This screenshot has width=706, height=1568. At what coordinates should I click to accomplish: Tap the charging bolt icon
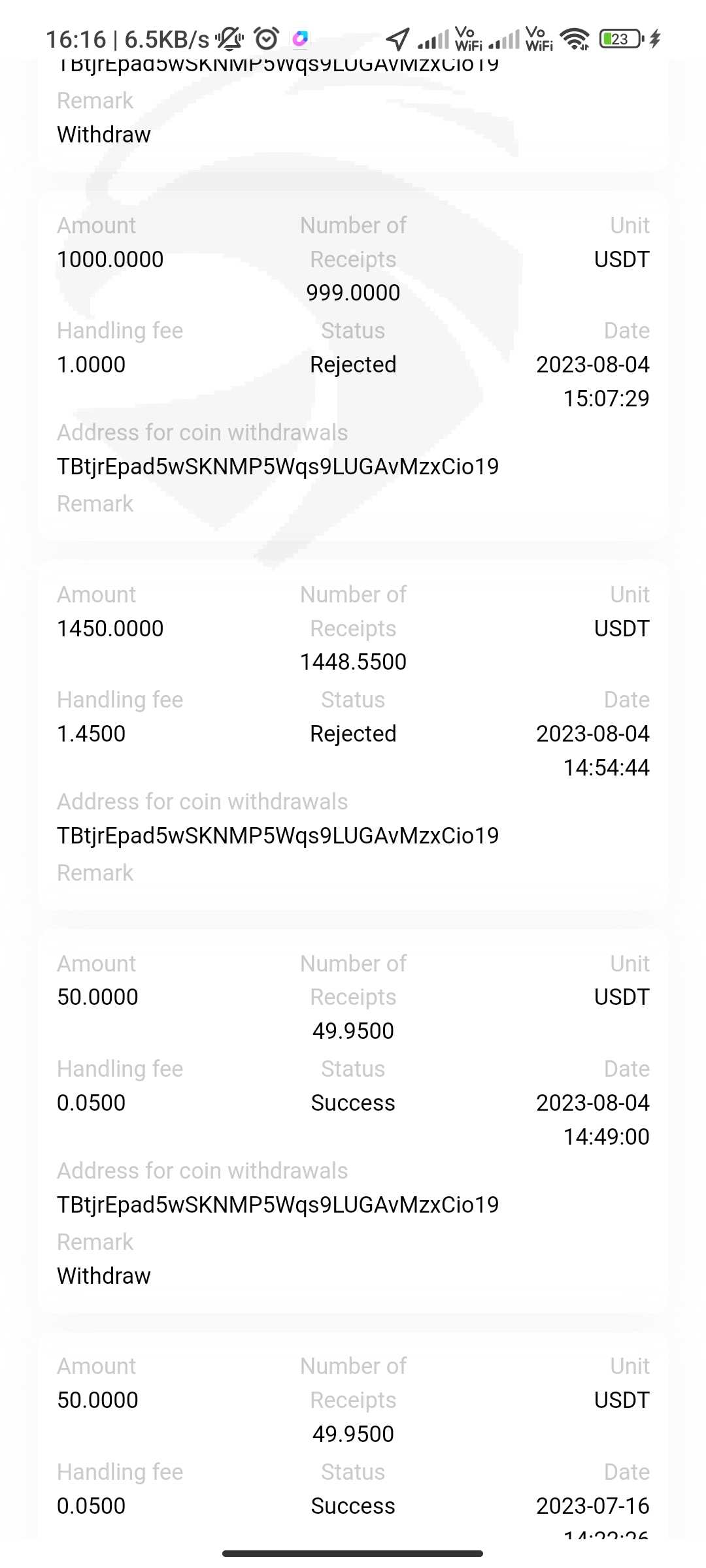point(655,39)
